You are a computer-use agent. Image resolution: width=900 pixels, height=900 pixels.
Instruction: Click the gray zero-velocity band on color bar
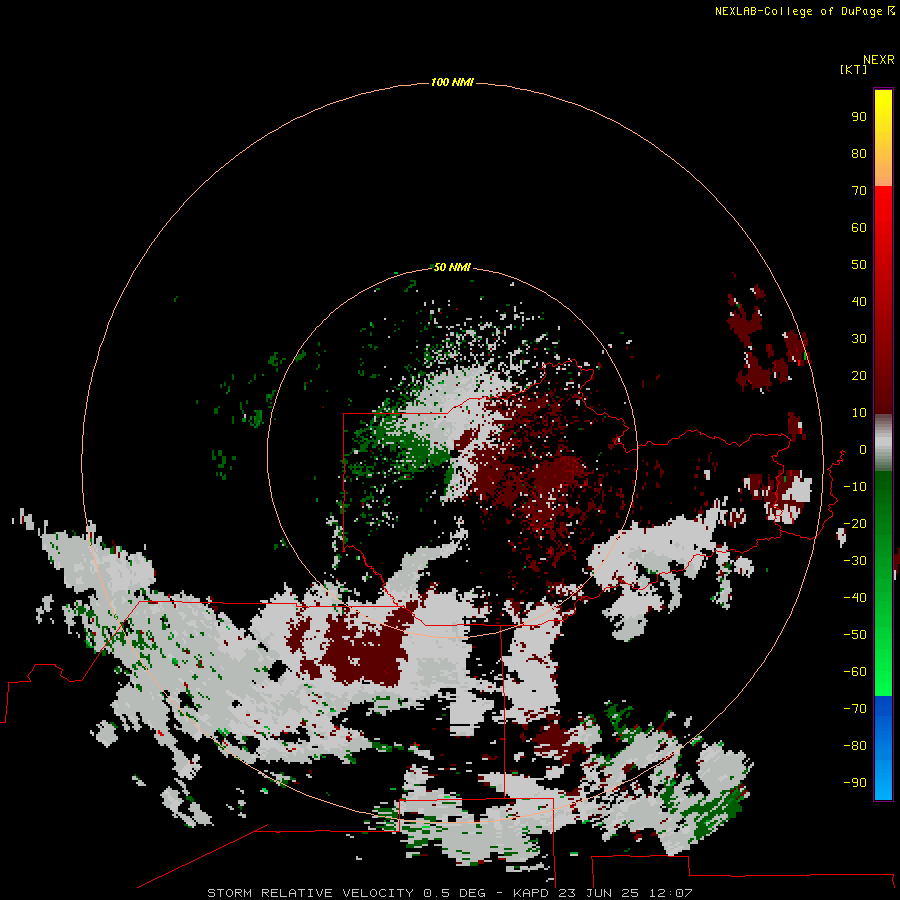[883, 443]
